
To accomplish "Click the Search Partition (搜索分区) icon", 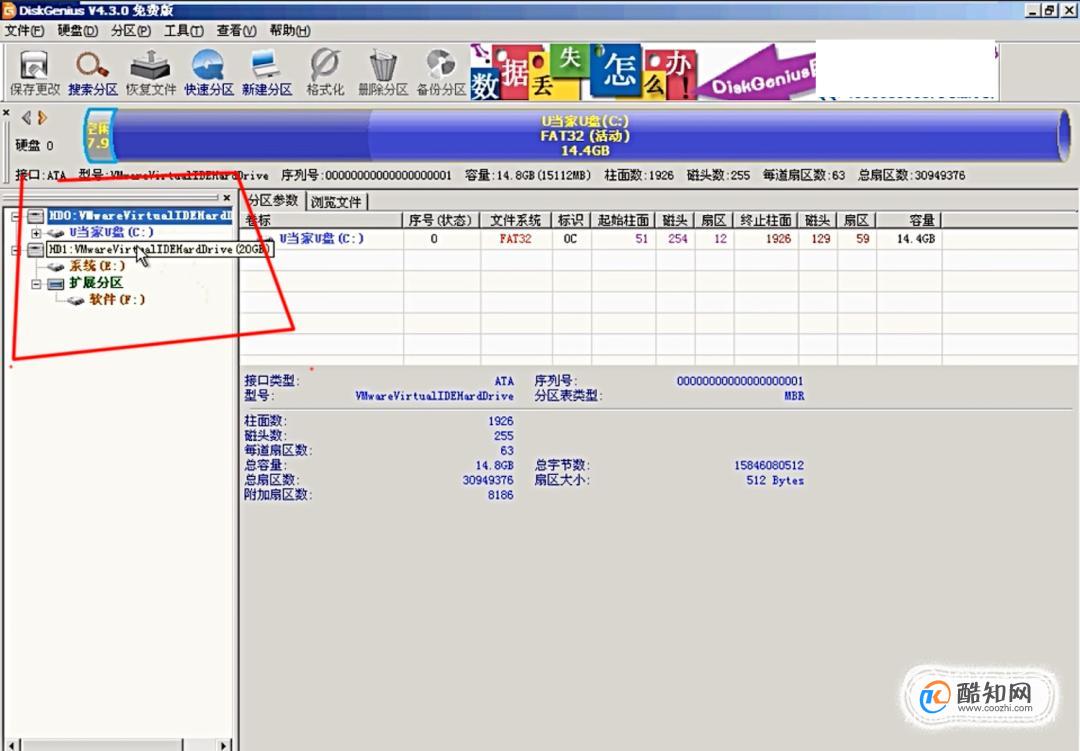I will 92,73.
